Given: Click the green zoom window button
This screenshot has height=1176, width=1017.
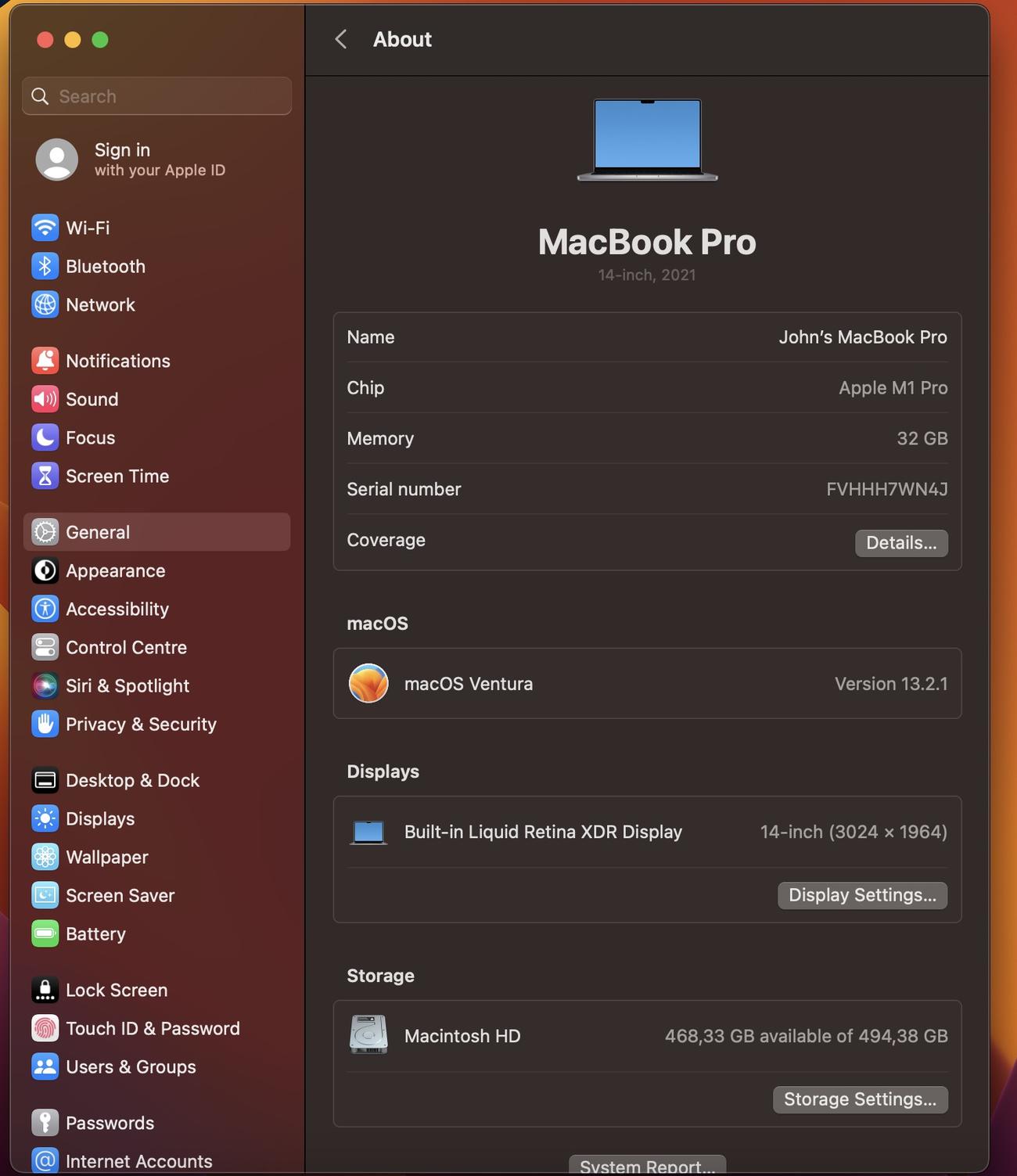Looking at the screenshot, I should [x=100, y=40].
